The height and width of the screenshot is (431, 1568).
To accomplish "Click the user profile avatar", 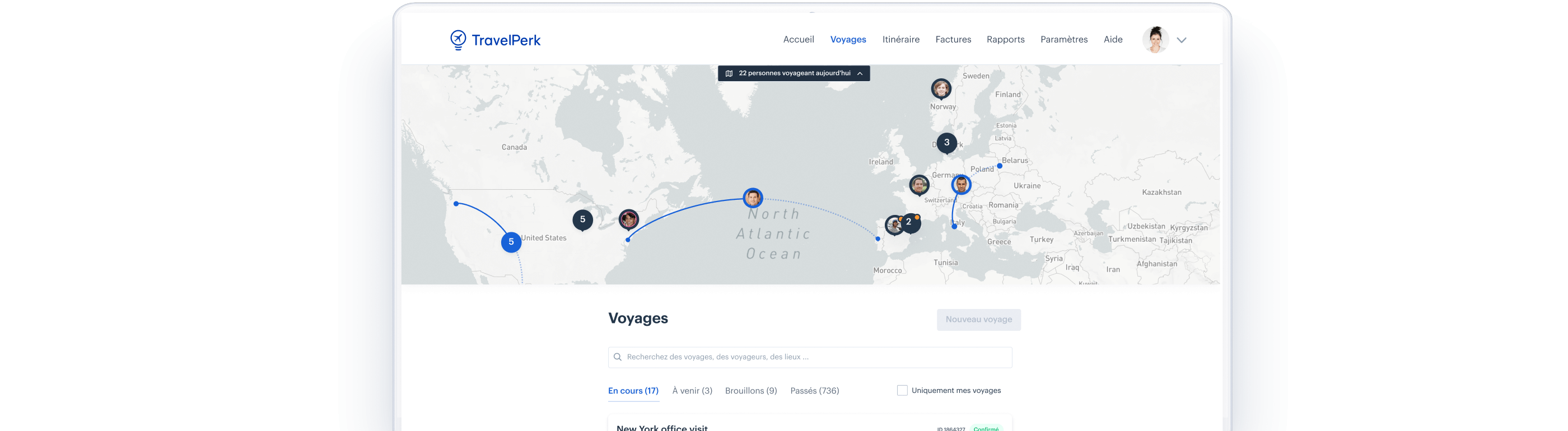I will (x=1155, y=40).
